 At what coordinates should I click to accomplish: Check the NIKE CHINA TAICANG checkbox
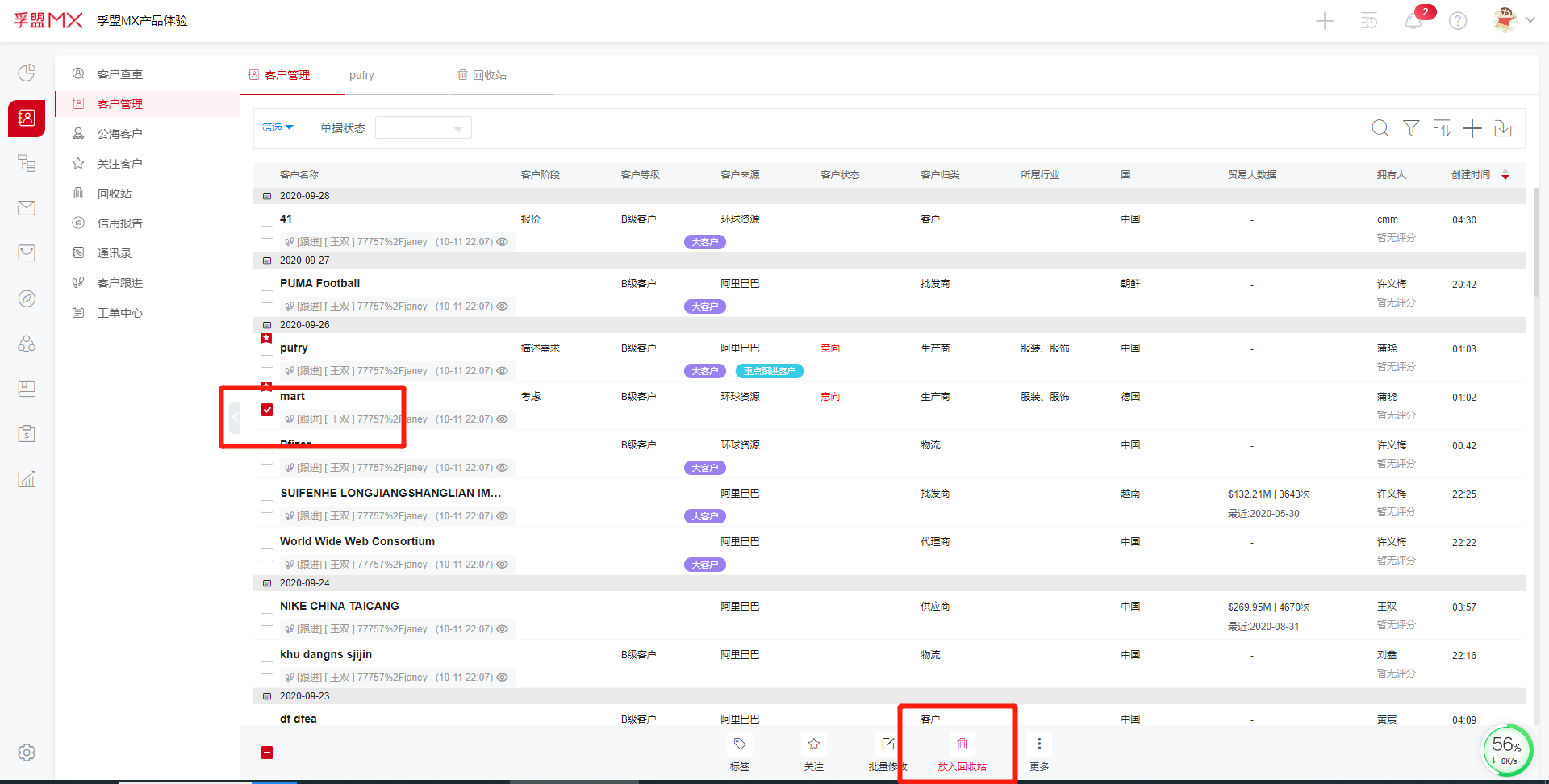point(267,619)
